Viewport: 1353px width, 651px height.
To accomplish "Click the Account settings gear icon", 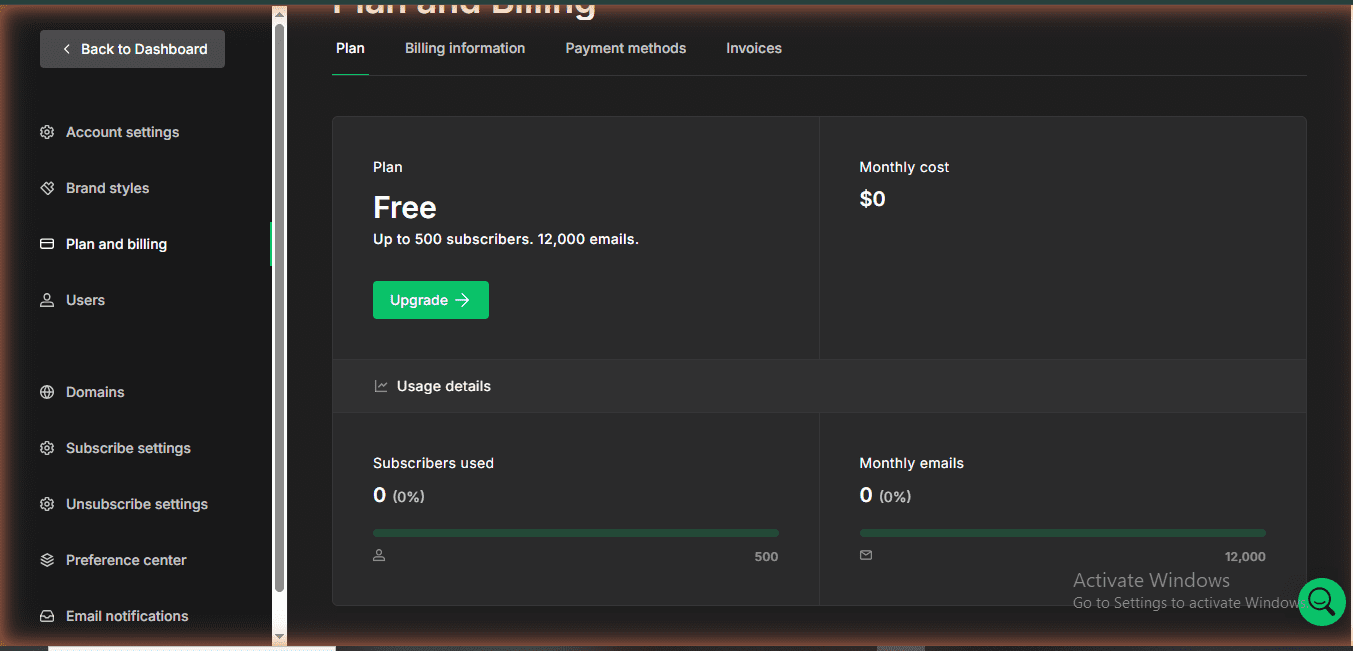I will coord(47,132).
